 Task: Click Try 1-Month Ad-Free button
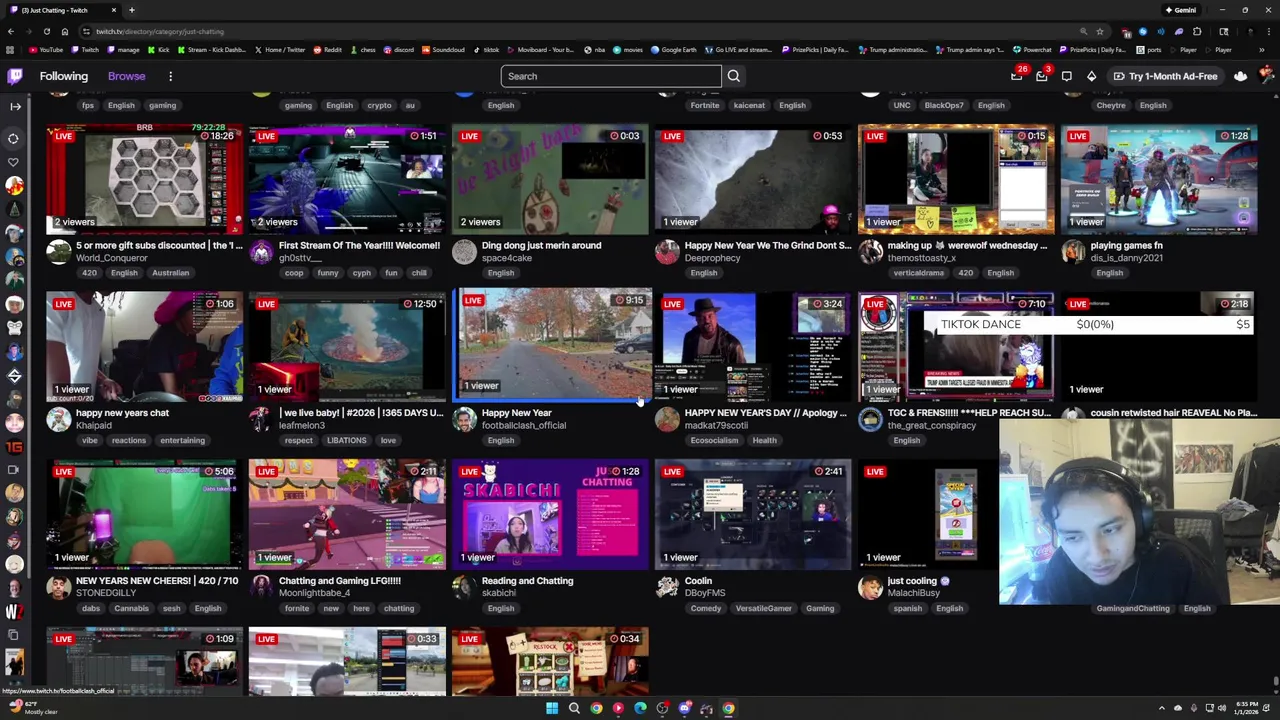(x=1165, y=76)
